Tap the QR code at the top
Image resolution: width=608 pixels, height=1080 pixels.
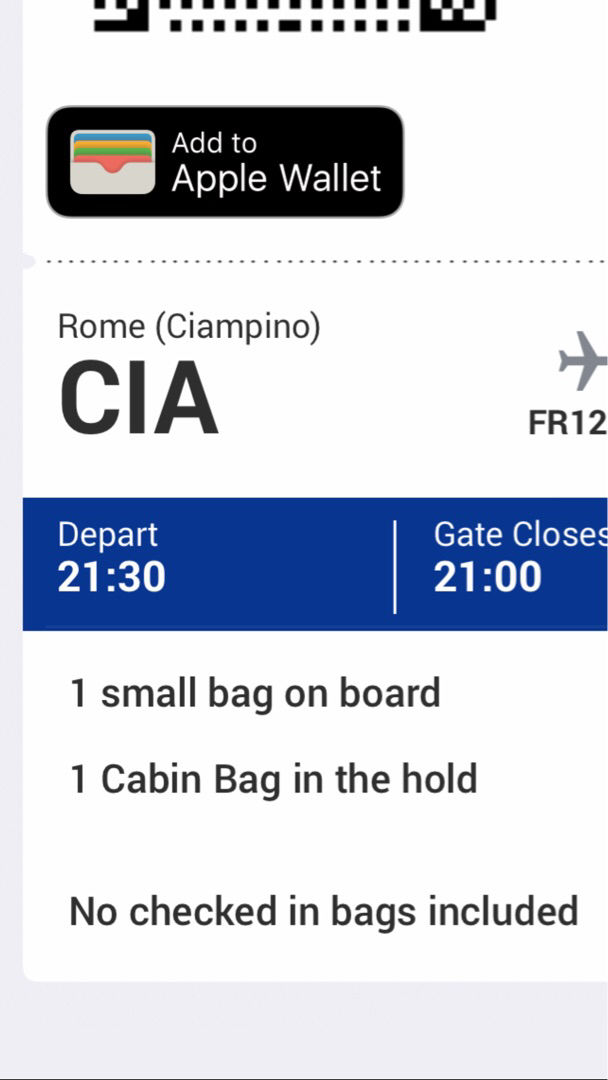click(295, 14)
